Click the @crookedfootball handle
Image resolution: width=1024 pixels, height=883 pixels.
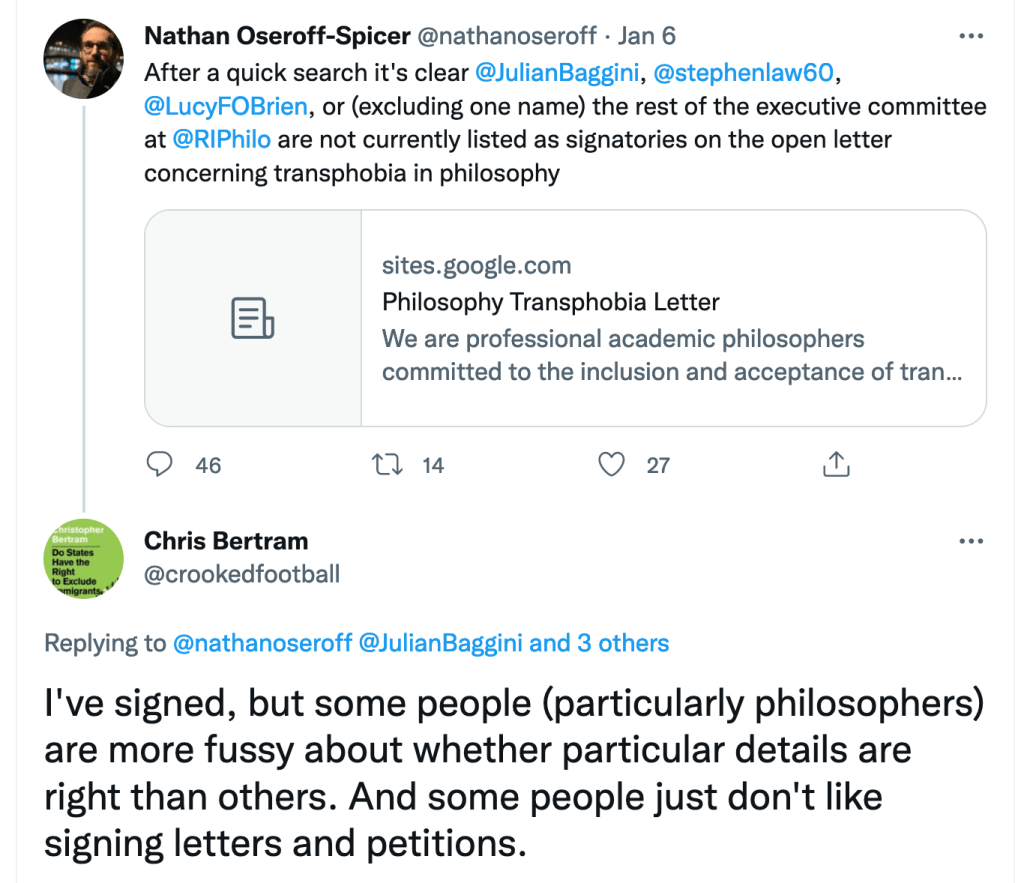[x=242, y=574]
